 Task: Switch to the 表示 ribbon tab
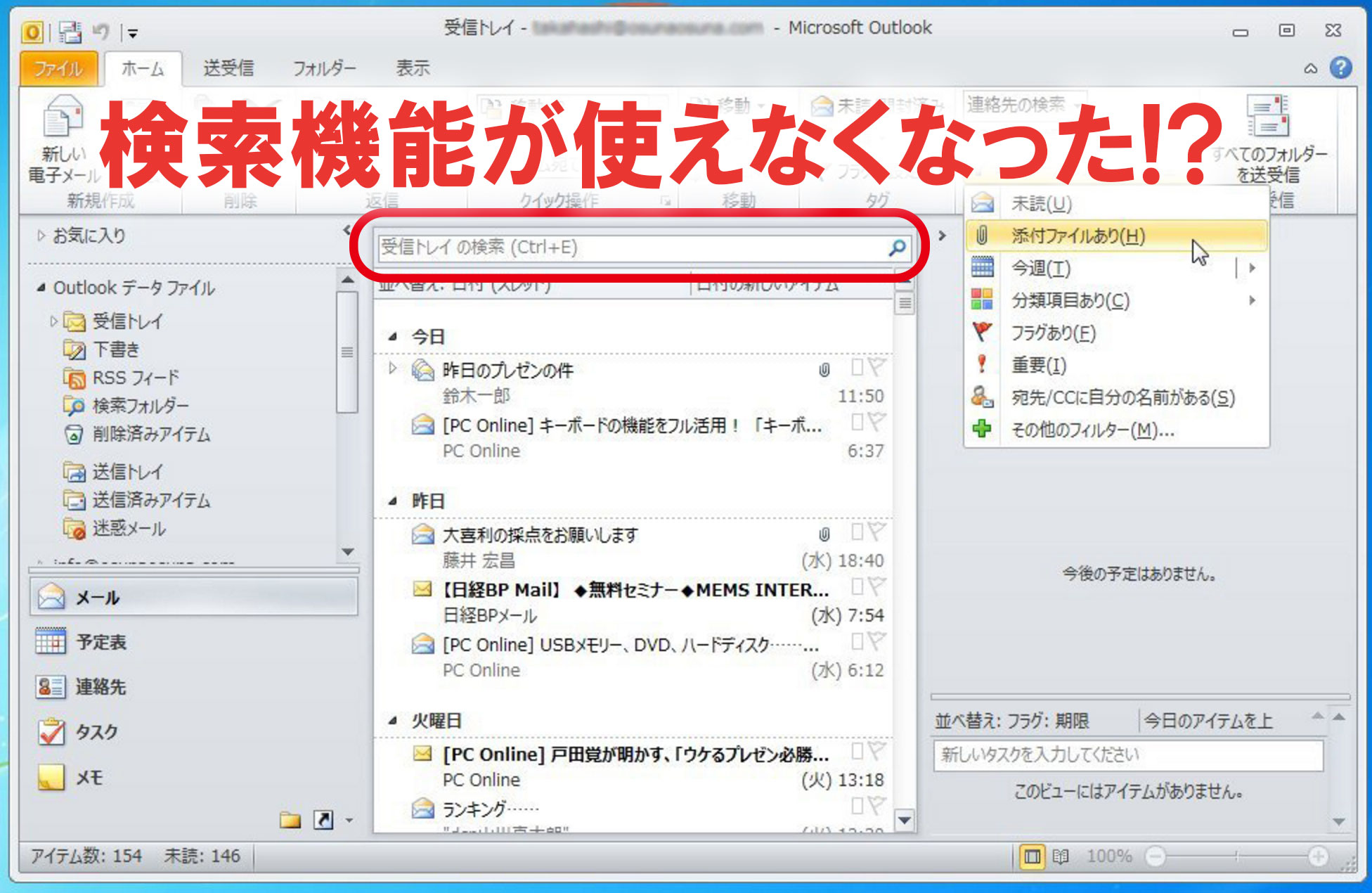413,68
